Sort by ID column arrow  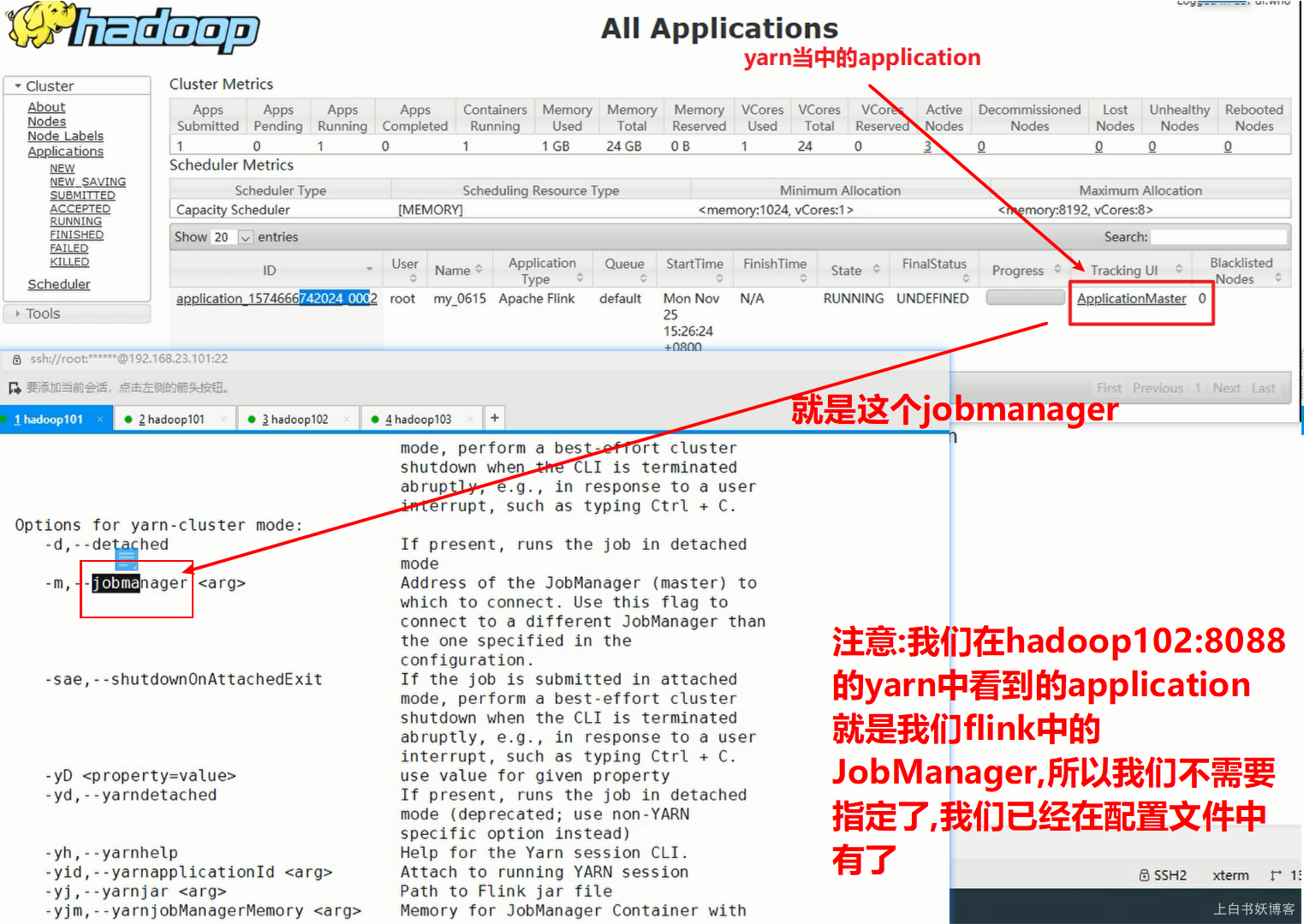coord(370,270)
